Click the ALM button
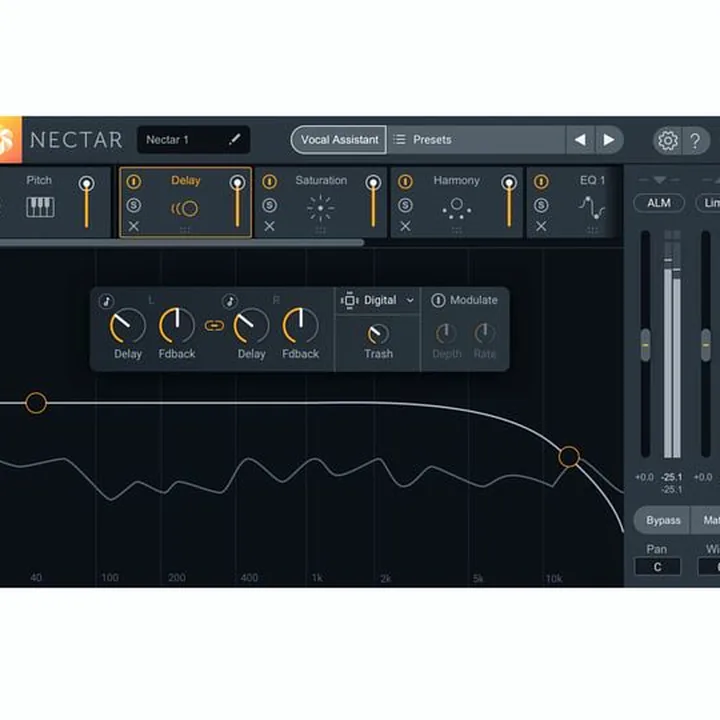720x720 pixels. coord(659,203)
